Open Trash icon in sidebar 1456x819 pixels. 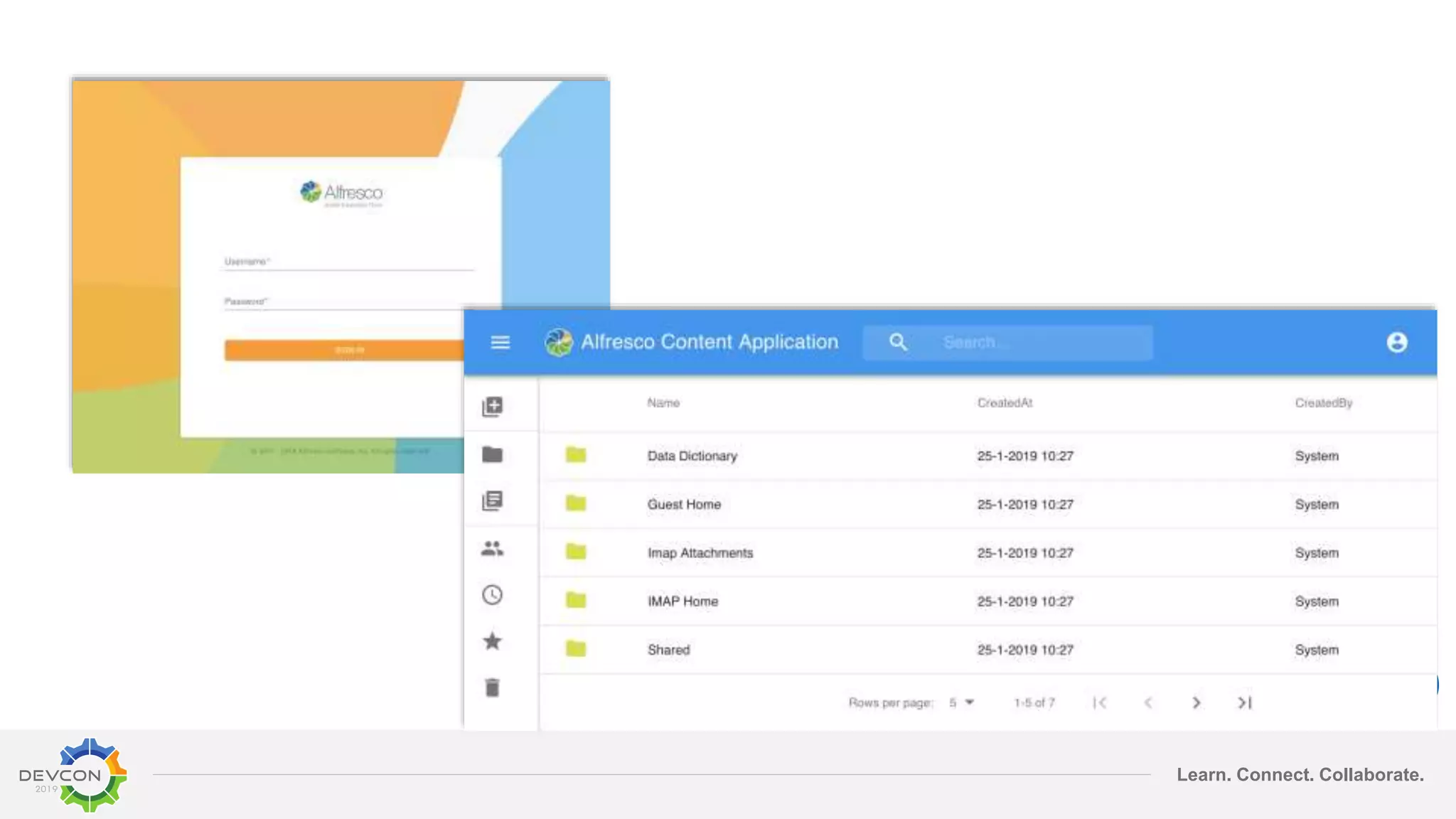(x=492, y=687)
